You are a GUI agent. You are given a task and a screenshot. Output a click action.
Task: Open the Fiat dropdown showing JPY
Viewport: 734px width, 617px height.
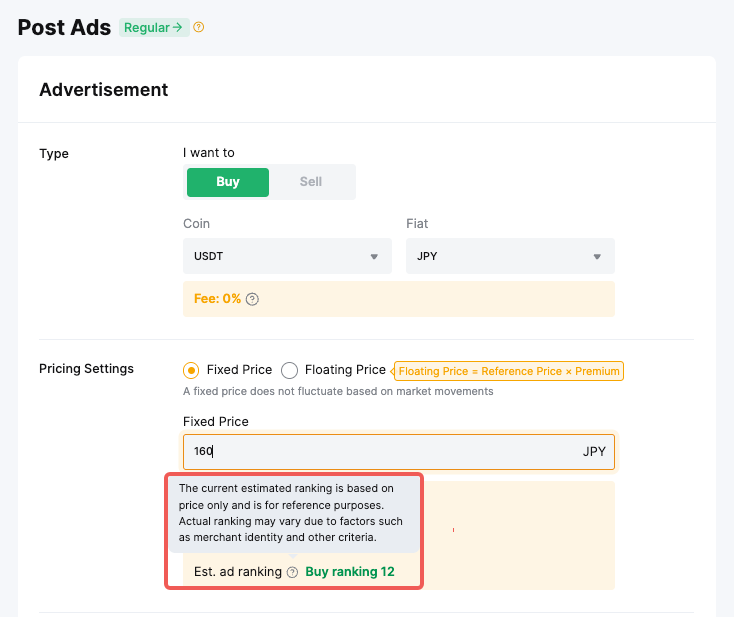[510, 256]
